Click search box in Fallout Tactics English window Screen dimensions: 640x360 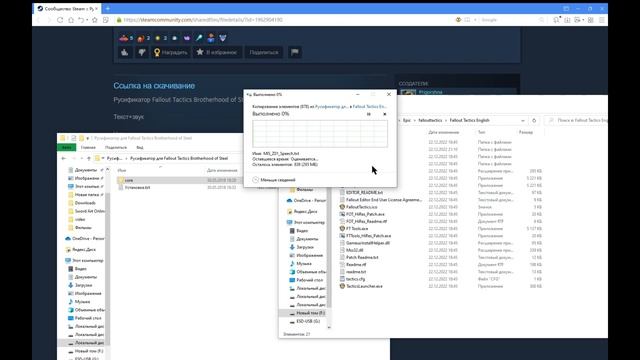coord(577,120)
